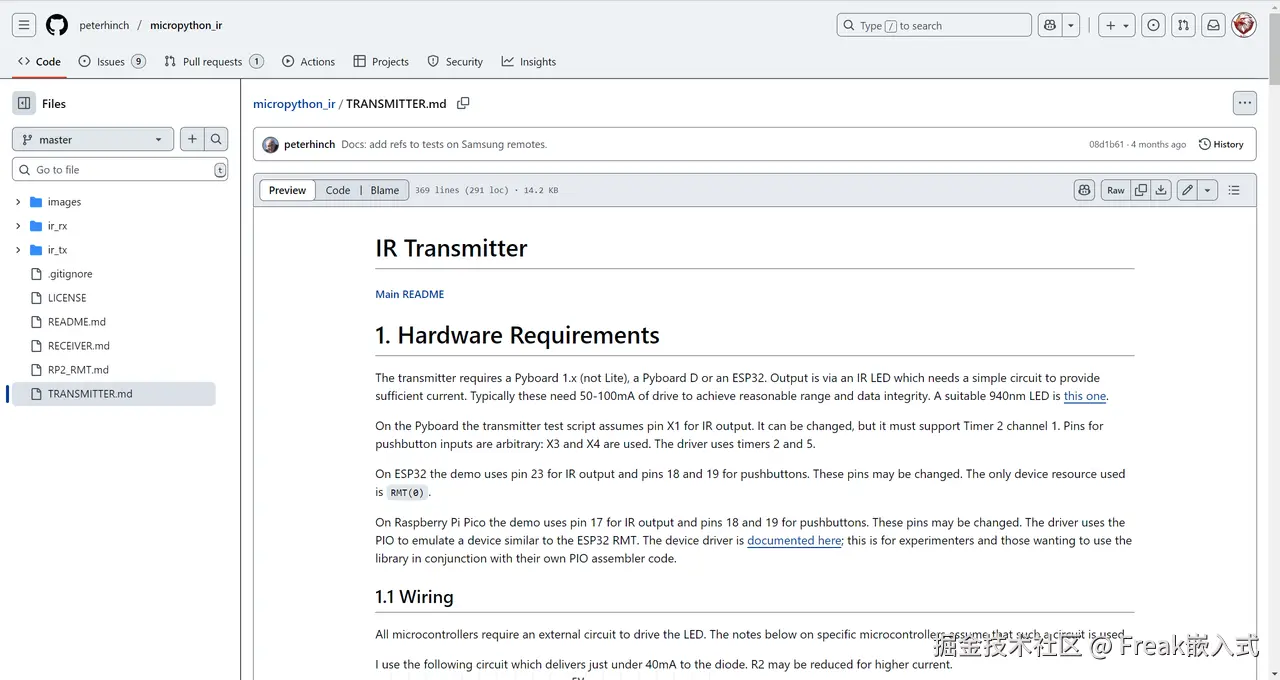The width and height of the screenshot is (1280, 680).
Task: Expand the Copilot dropdown arrow
Action: [1071, 25]
